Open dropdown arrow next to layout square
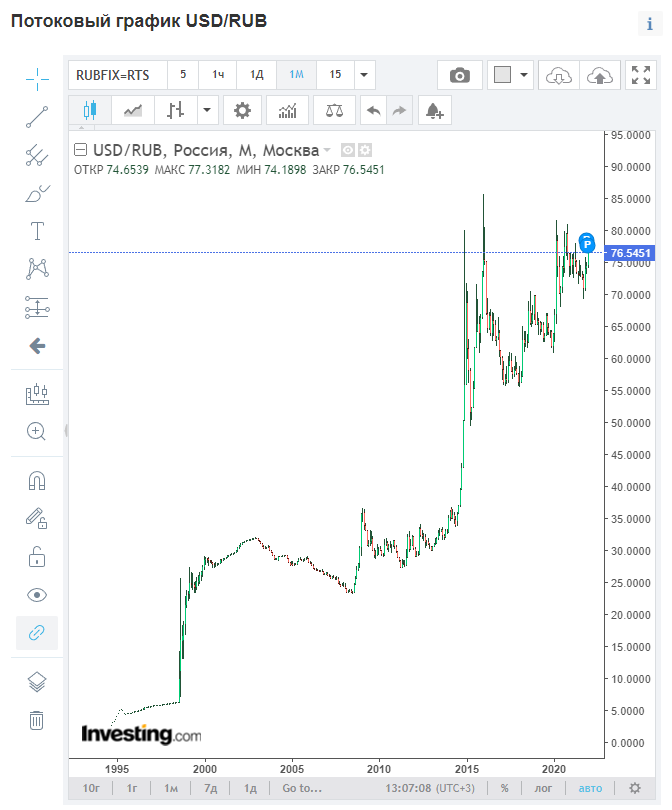The height and width of the screenshot is (810, 672). 524,75
